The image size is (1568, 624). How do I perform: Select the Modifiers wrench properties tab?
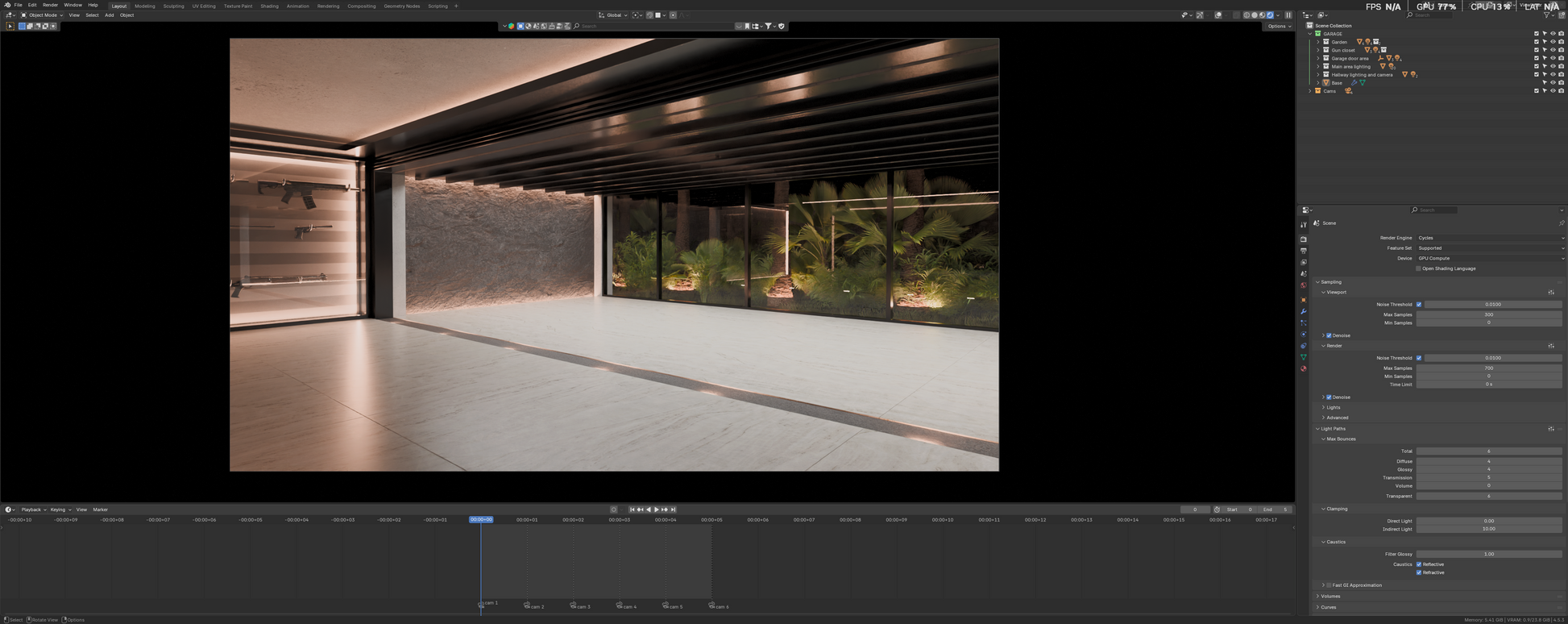[x=1304, y=311]
